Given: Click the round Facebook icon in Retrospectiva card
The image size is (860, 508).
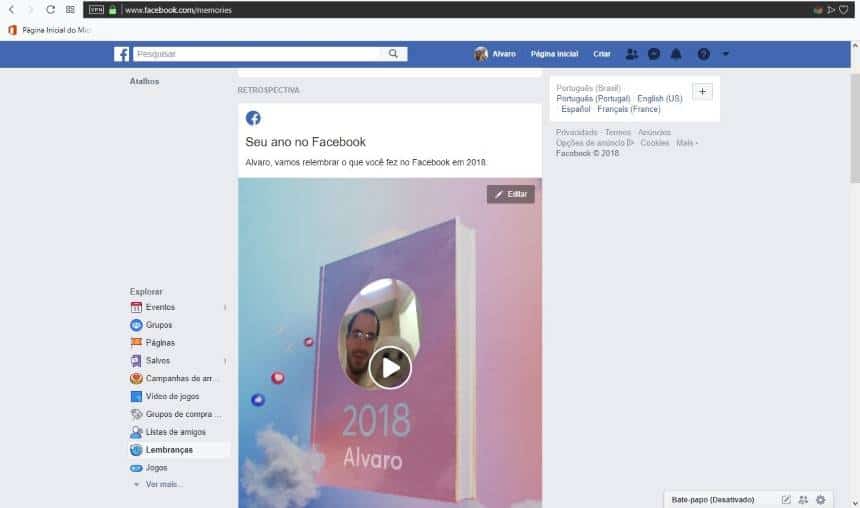Looking at the screenshot, I should coord(253,118).
